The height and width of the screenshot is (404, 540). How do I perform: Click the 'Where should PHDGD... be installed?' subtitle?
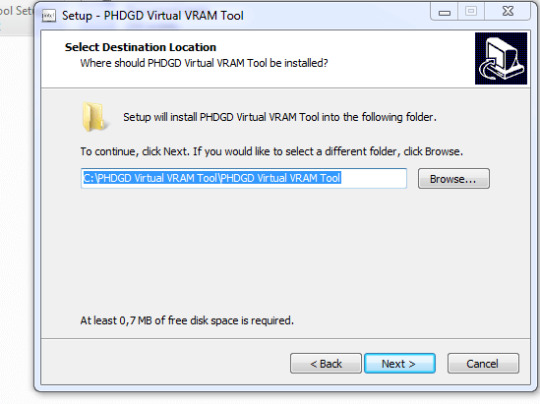click(204, 63)
